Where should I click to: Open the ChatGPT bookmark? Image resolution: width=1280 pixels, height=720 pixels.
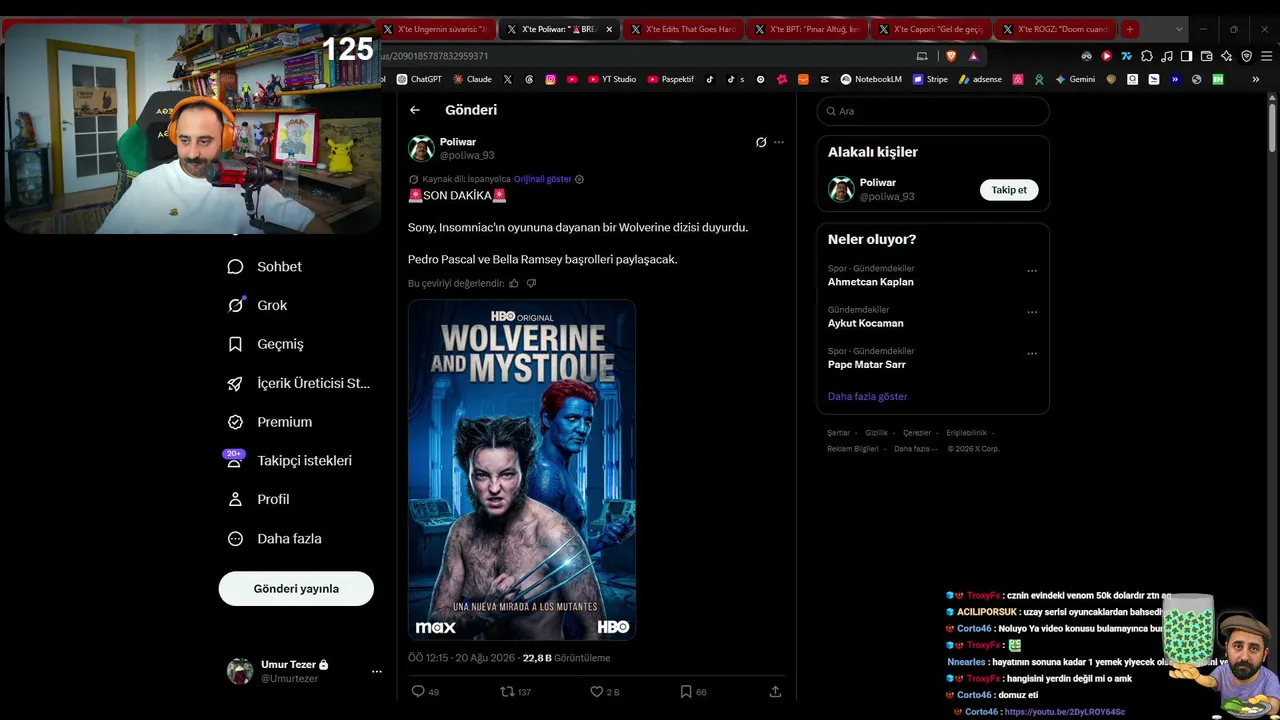[x=419, y=79]
